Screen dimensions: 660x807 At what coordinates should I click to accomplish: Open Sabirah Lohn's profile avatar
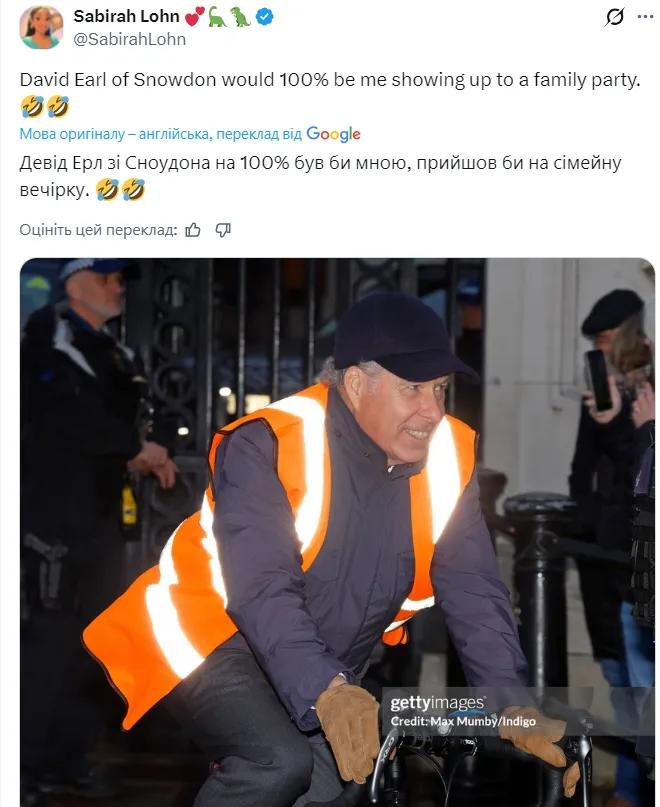(x=41, y=27)
